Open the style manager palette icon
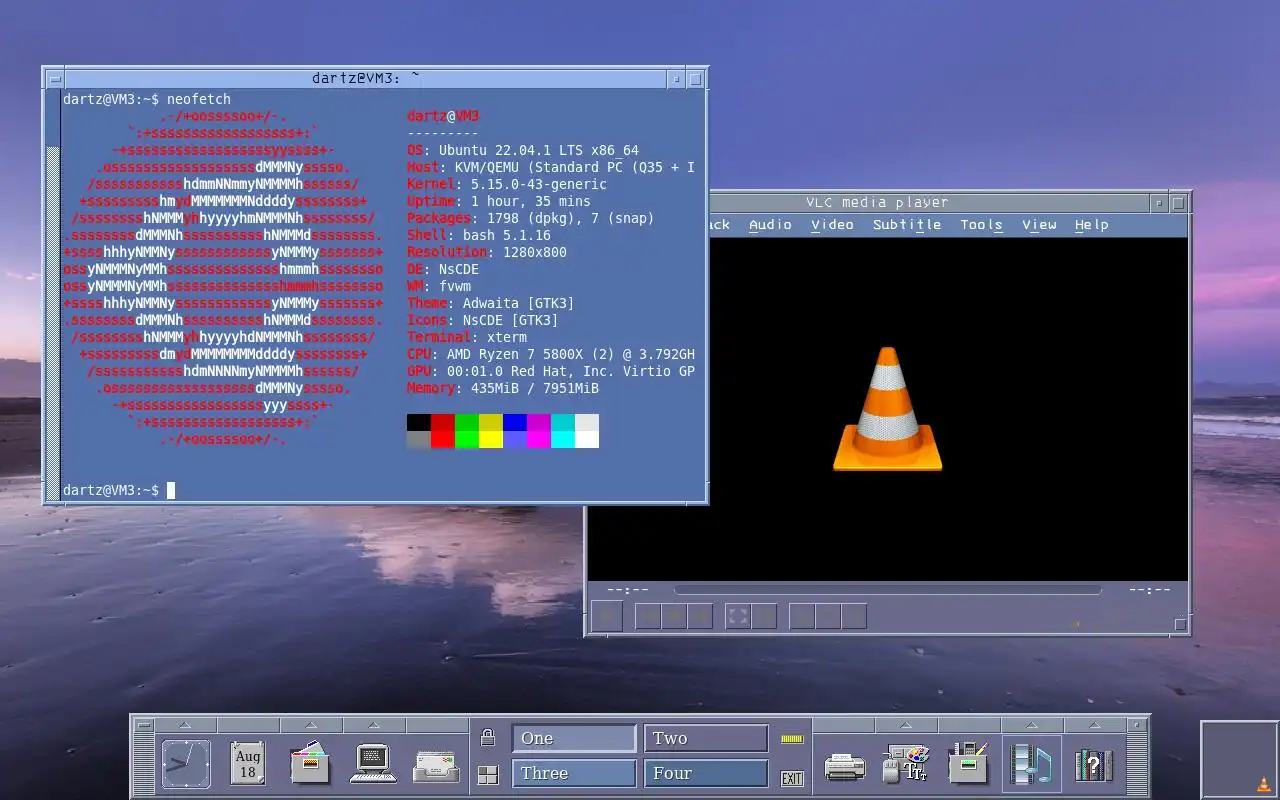This screenshot has width=1280, height=800. 906,765
